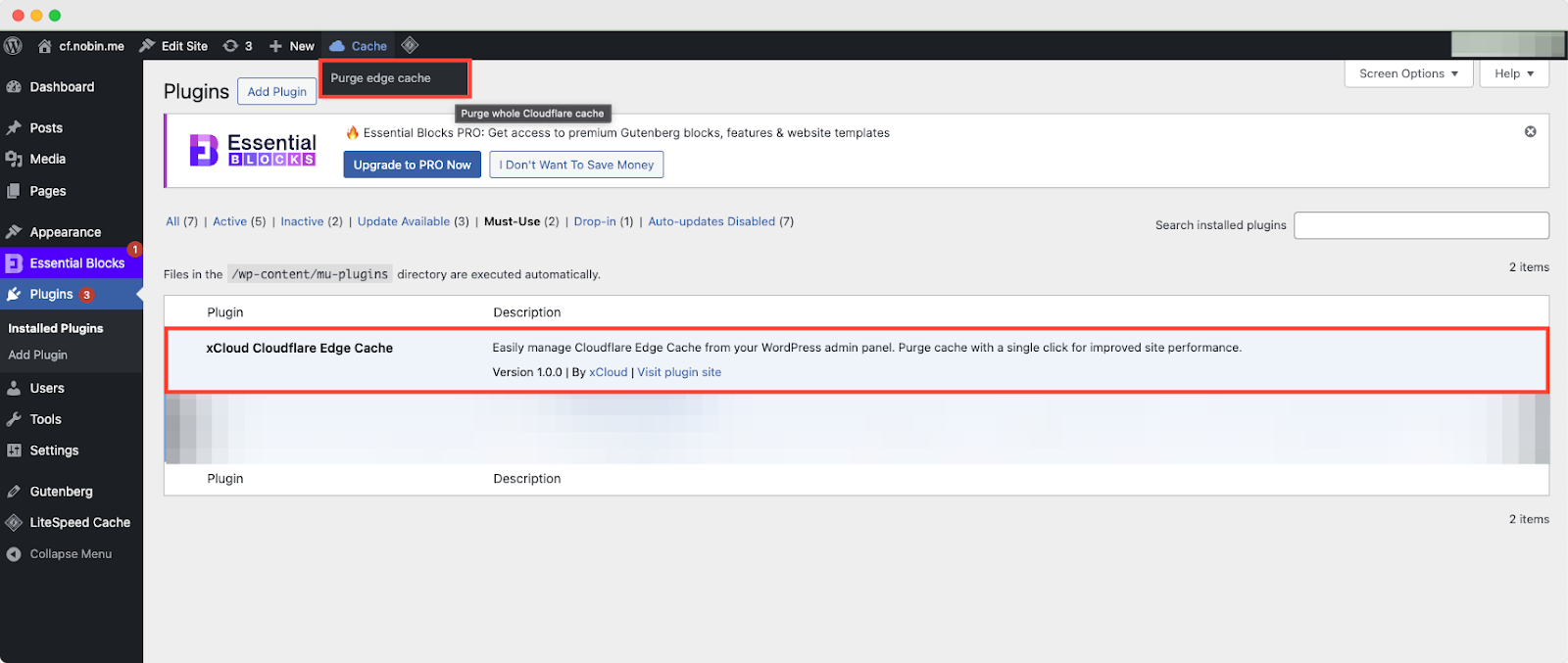Image resolution: width=1568 pixels, height=663 pixels.
Task: Open the LiteSpeed diamond icon in the admin bar
Action: point(410,45)
